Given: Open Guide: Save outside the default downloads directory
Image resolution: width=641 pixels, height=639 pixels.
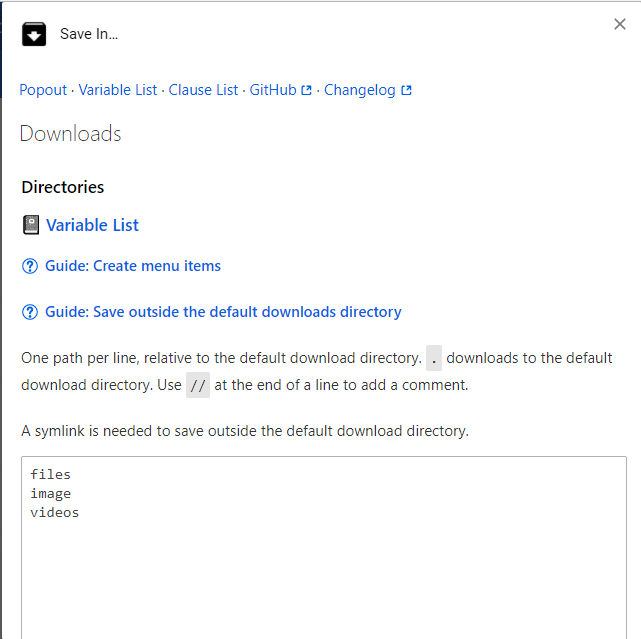Looking at the screenshot, I should (x=223, y=312).
